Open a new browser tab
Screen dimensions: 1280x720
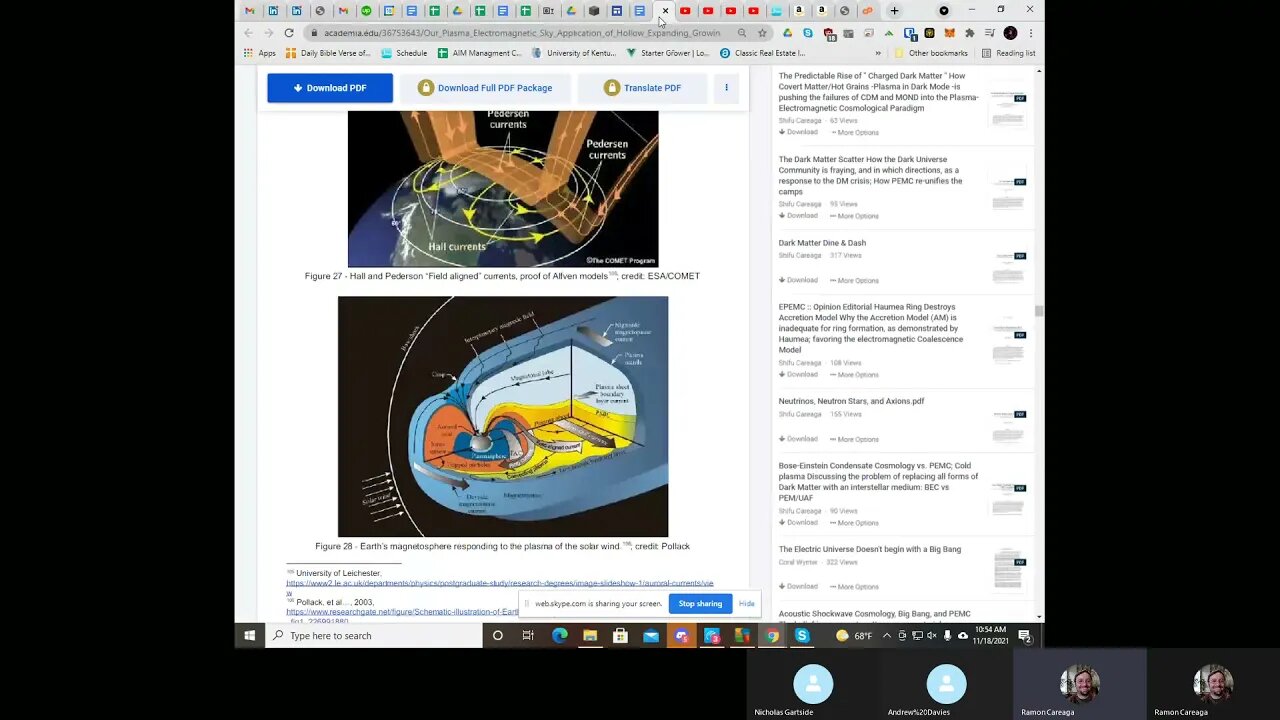click(x=894, y=11)
